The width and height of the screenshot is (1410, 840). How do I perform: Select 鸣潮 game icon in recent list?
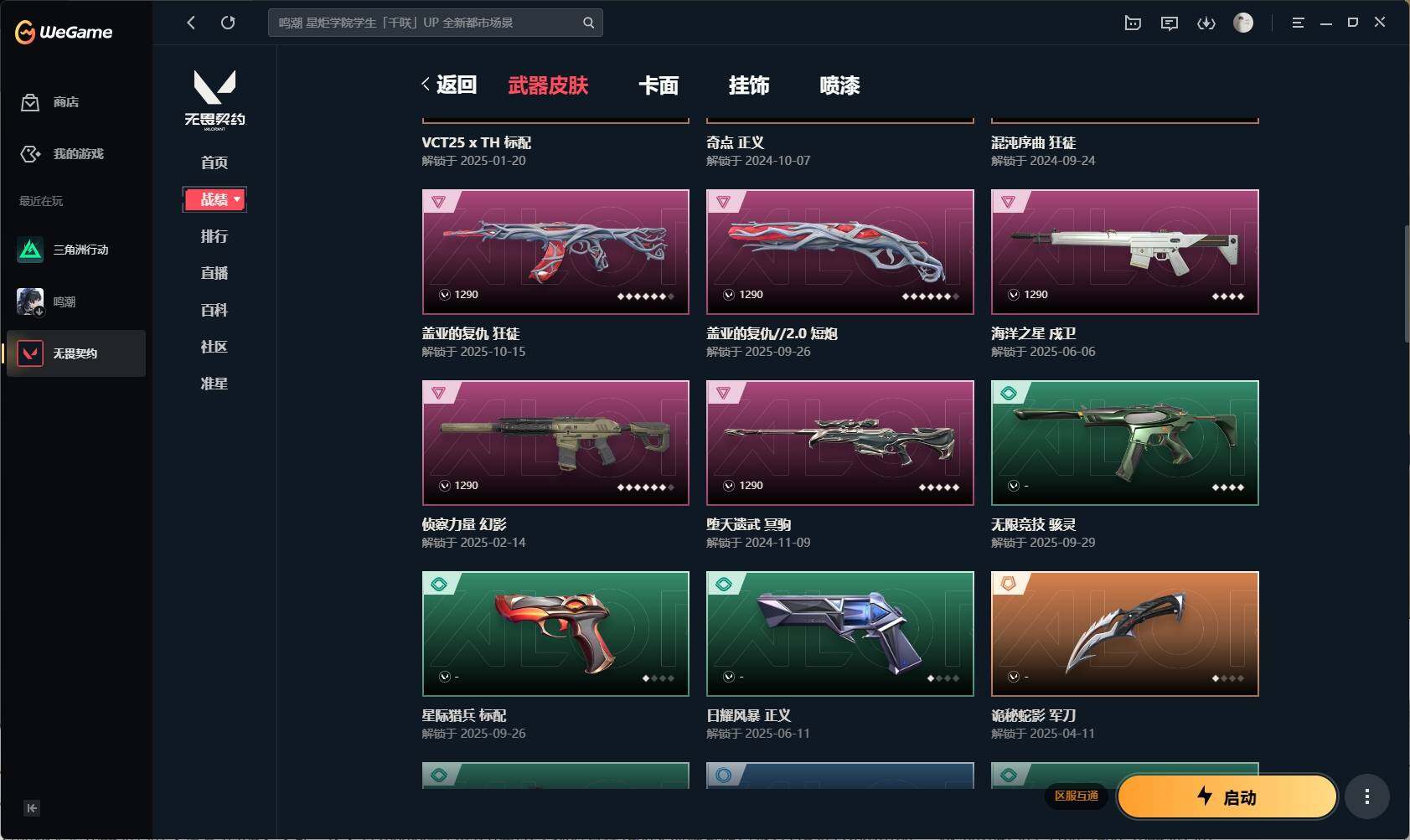(30, 301)
